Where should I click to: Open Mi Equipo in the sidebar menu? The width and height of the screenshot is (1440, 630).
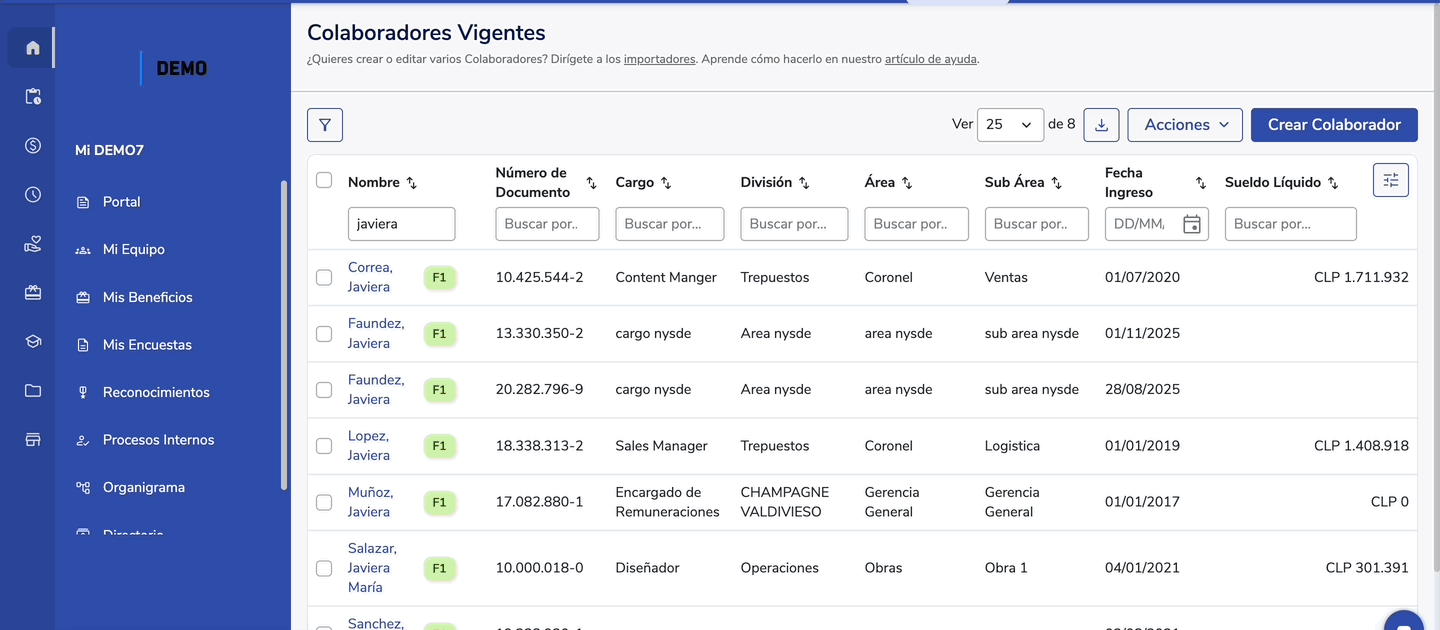click(133, 249)
